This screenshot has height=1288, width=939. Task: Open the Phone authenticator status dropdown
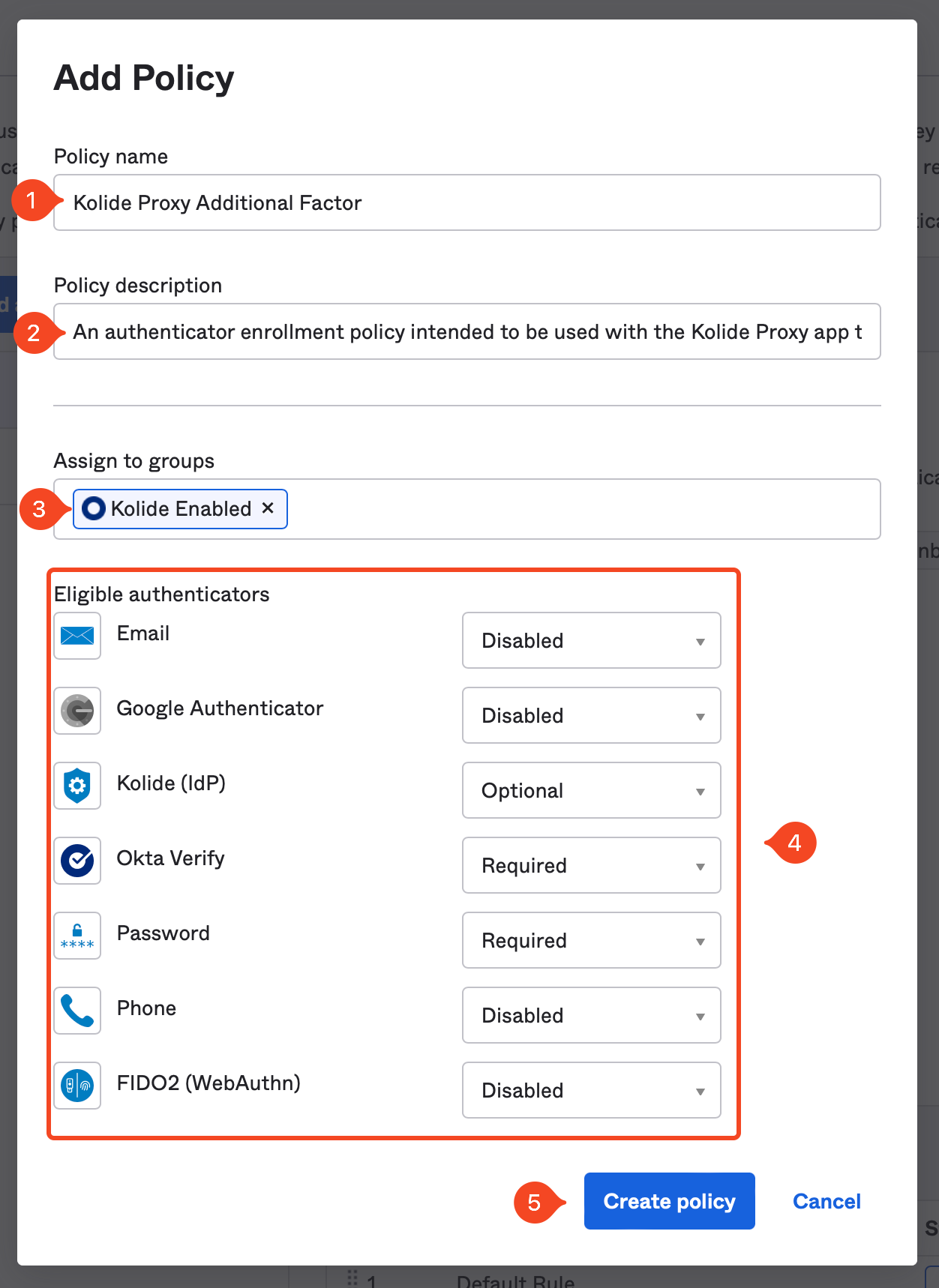592,1015
